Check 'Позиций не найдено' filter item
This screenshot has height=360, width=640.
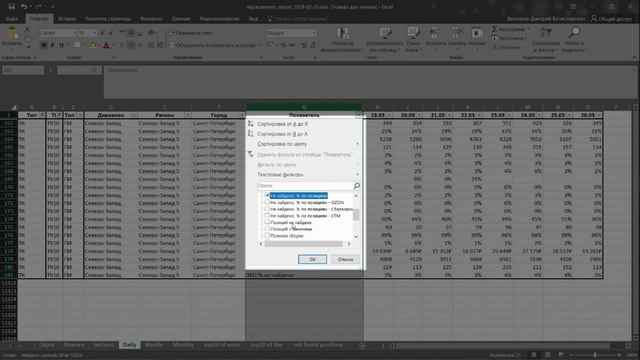(x=267, y=222)
